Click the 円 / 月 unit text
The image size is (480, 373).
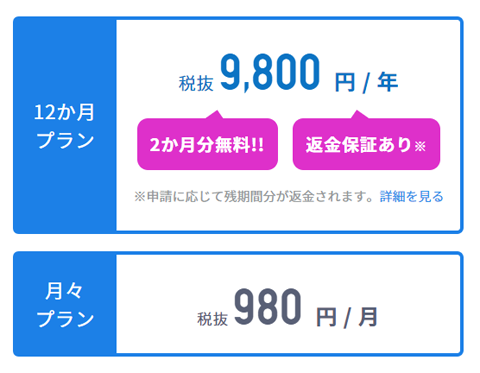click(x=347, y=317)
